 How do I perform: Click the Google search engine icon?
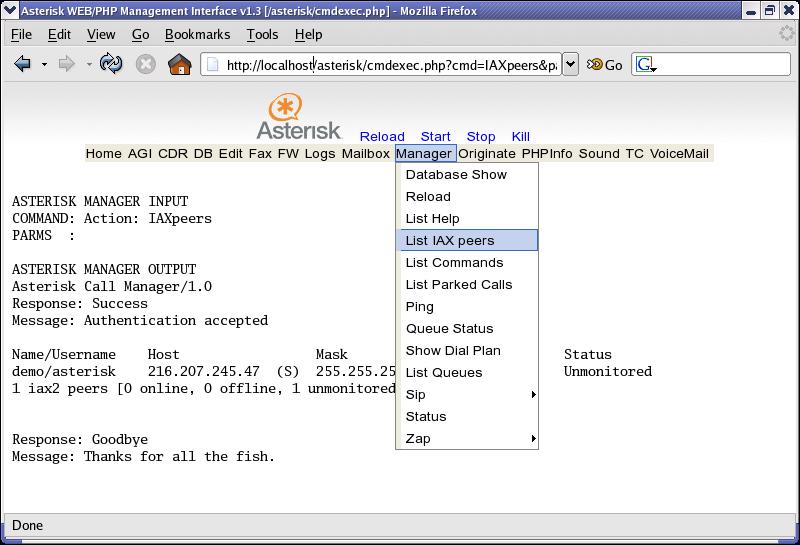point(645,65)
